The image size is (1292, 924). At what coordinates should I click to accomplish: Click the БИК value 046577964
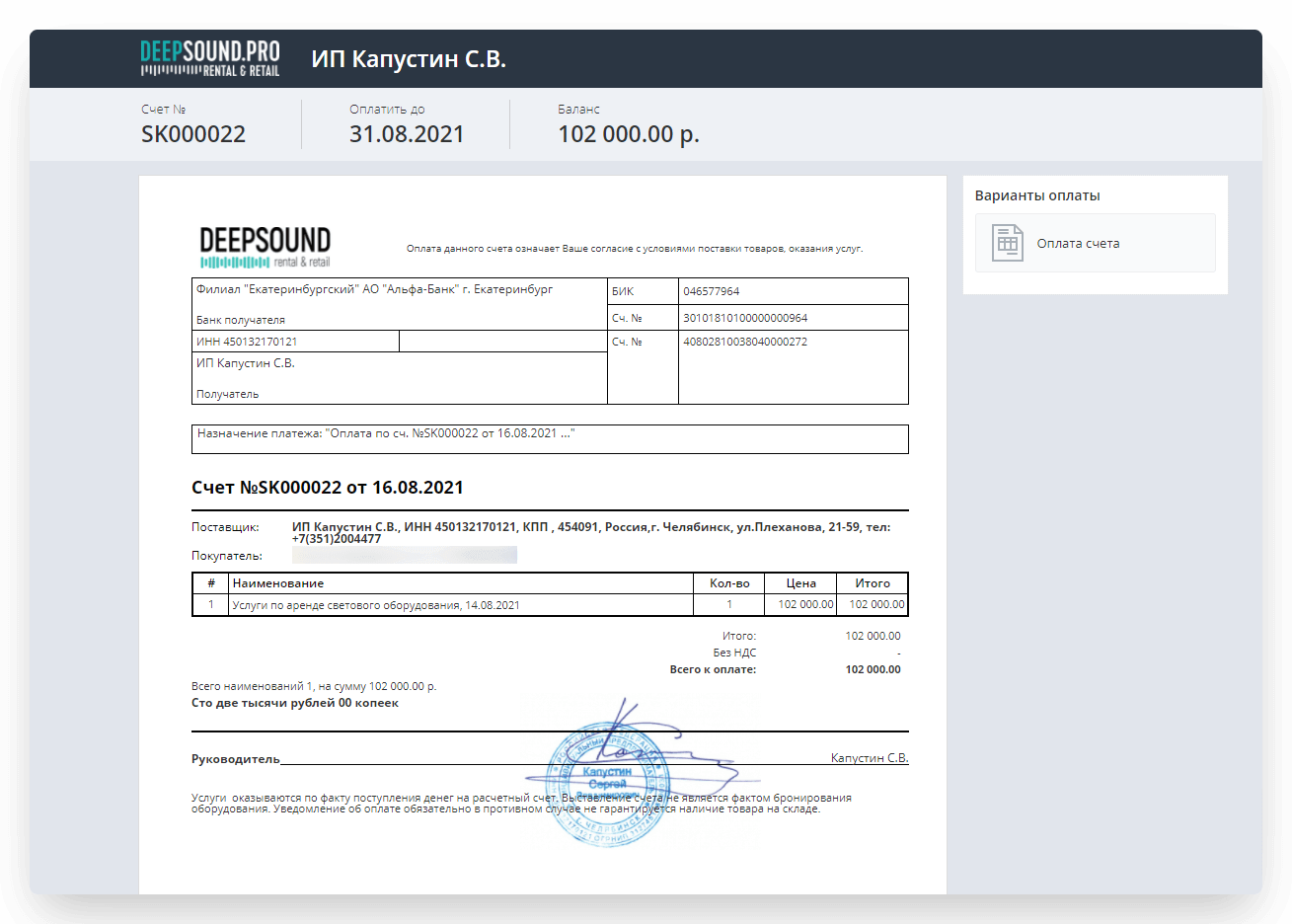tap(711, 291)
